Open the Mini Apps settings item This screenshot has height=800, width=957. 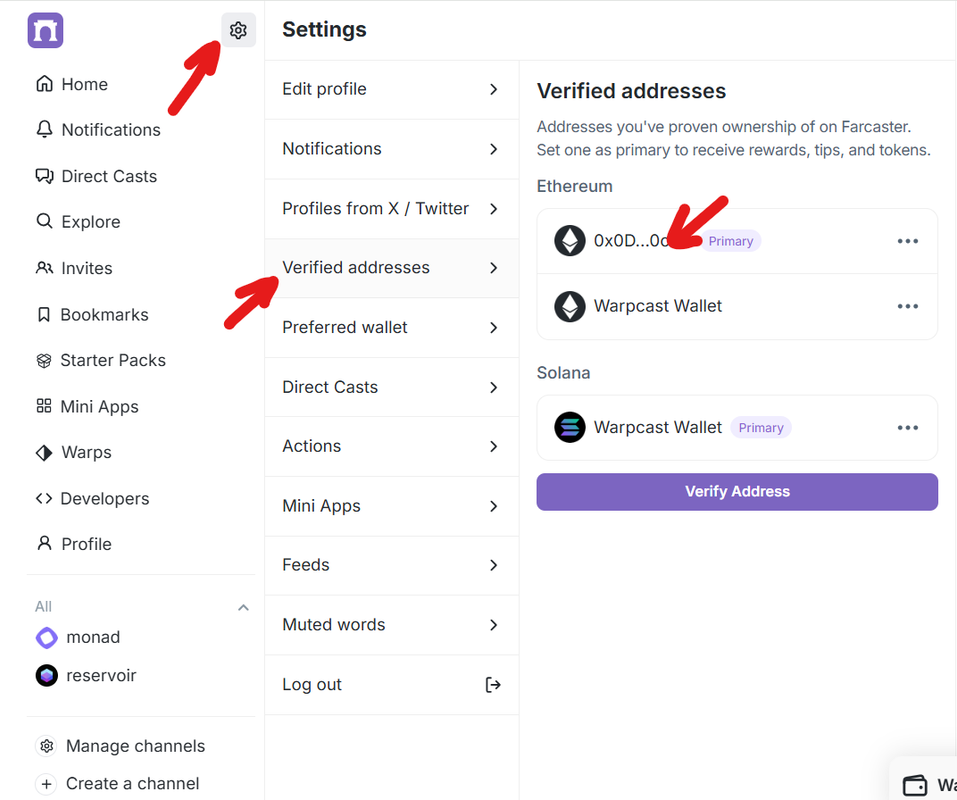point(392,506)
